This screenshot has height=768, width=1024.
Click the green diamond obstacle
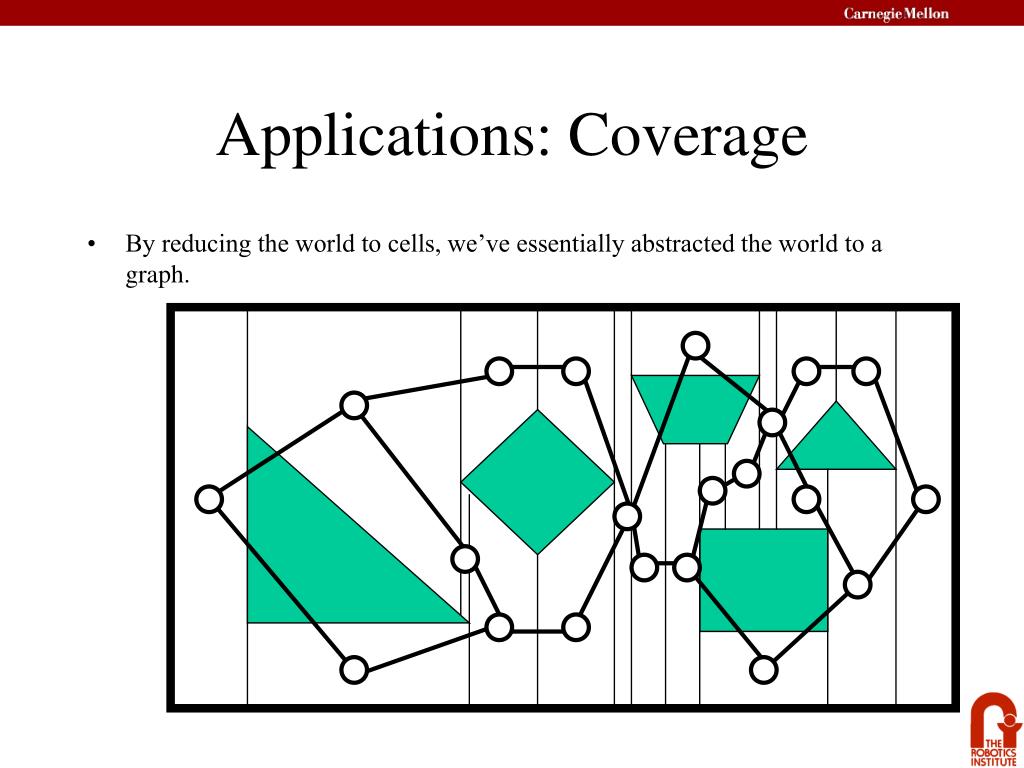537,482
